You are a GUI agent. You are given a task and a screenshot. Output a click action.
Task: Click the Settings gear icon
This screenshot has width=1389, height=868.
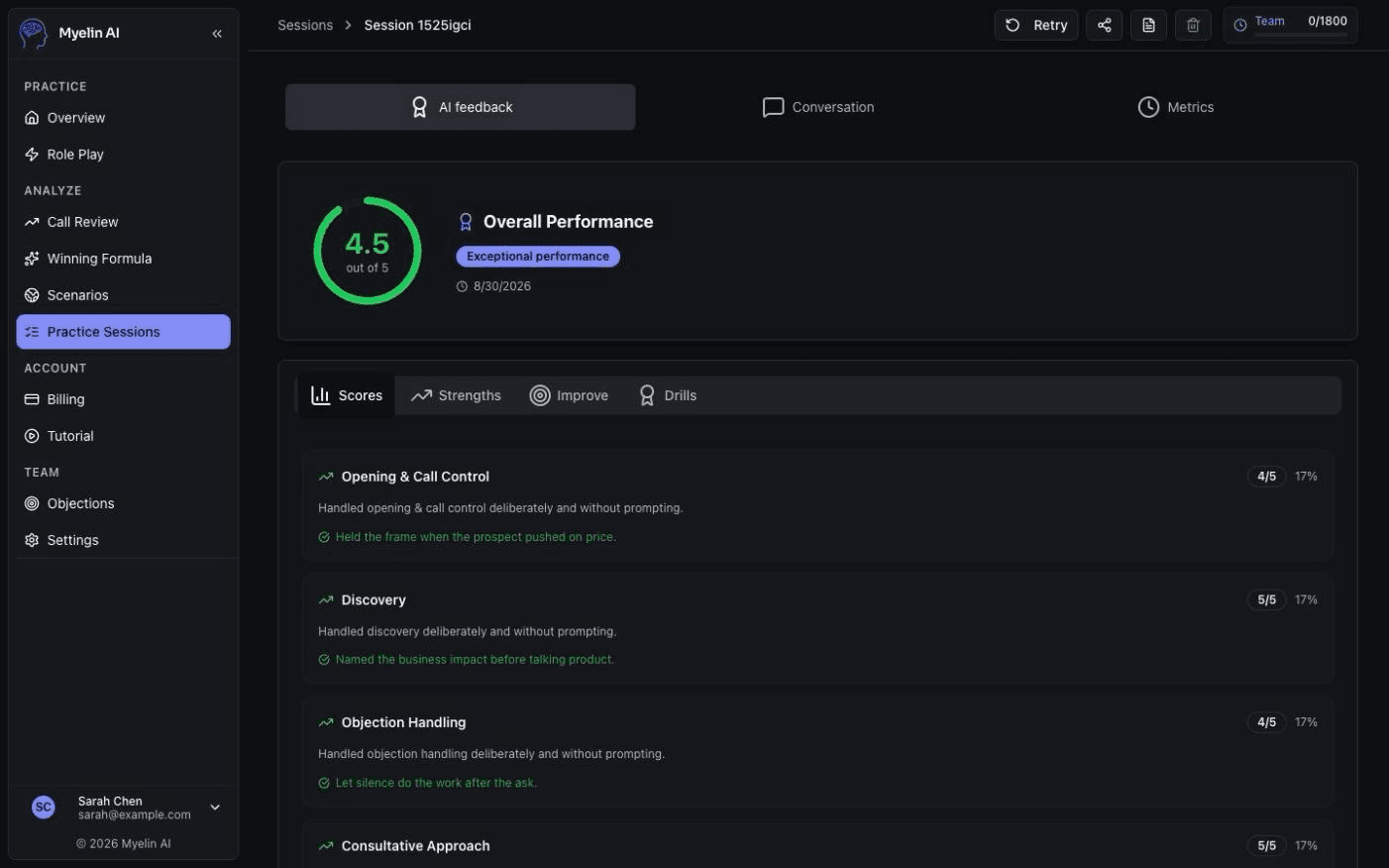(32, 540)
